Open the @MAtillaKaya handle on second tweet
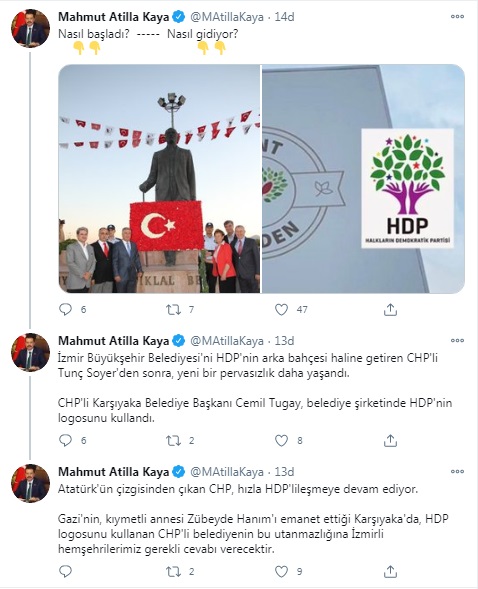478x589 pixels. (x=227, y=341)
